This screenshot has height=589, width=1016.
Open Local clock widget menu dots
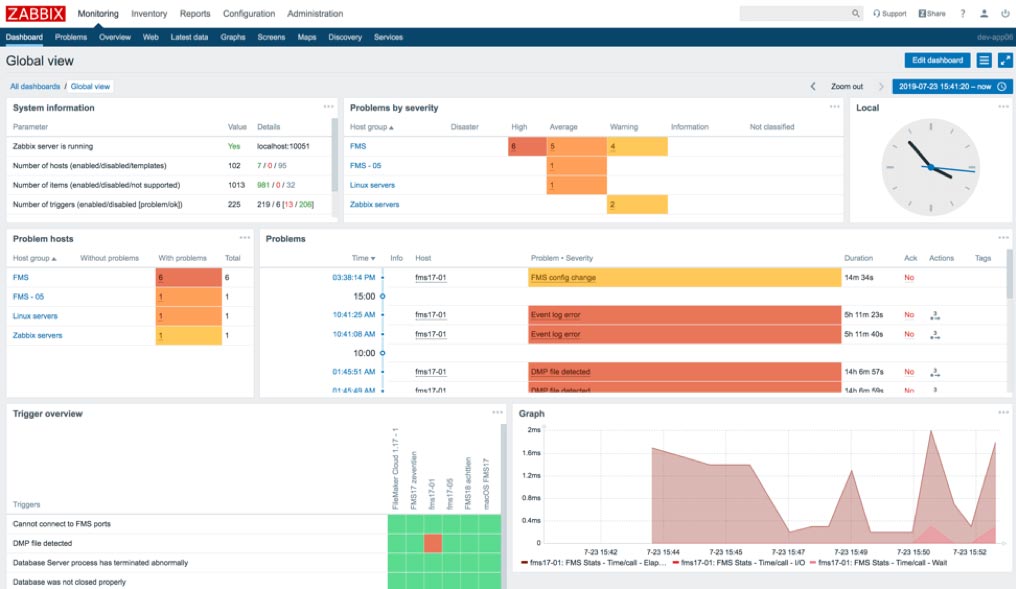pyautogui.click(x=1003, y=106)
